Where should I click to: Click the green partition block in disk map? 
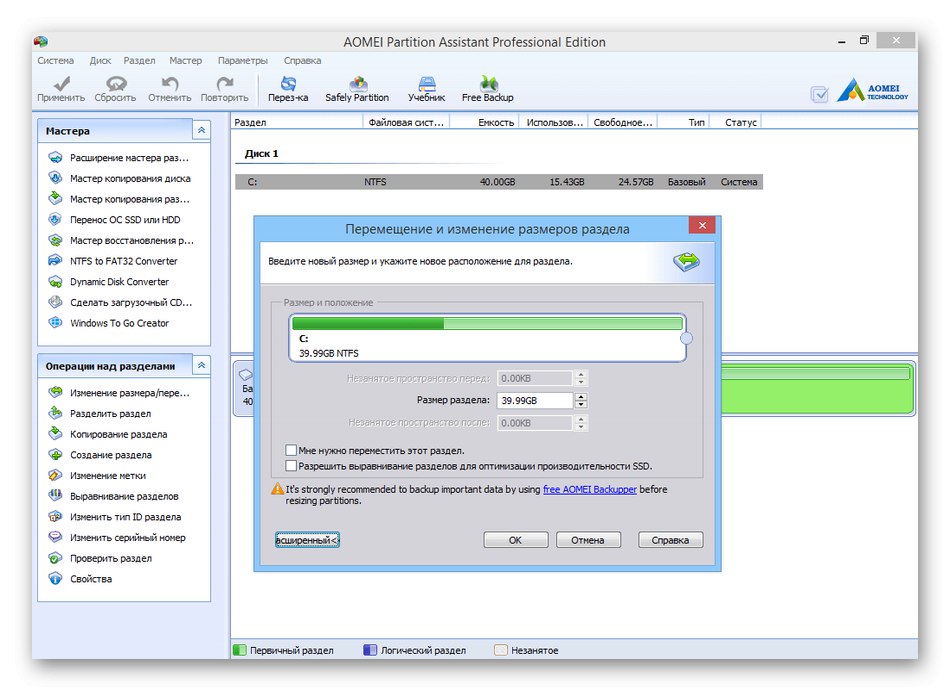pyautogui.click(x=817, y=388)
